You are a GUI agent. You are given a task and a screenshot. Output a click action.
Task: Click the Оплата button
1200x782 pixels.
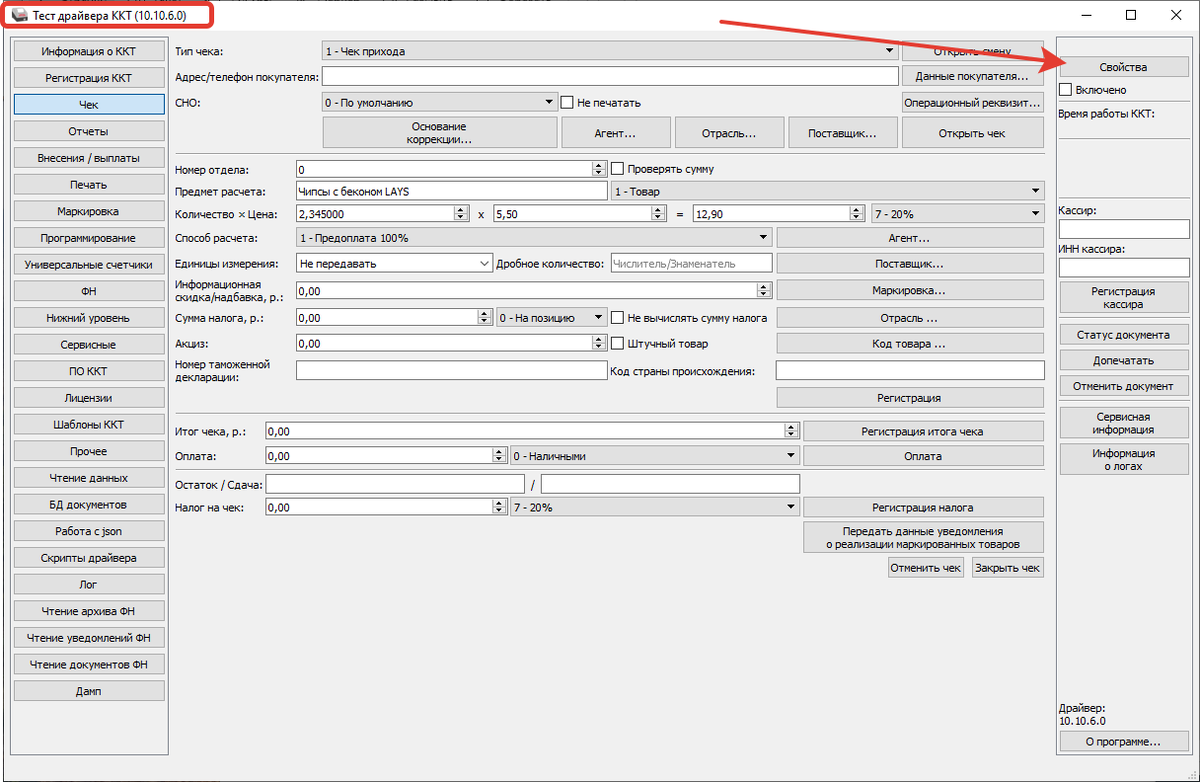(923, 456)
